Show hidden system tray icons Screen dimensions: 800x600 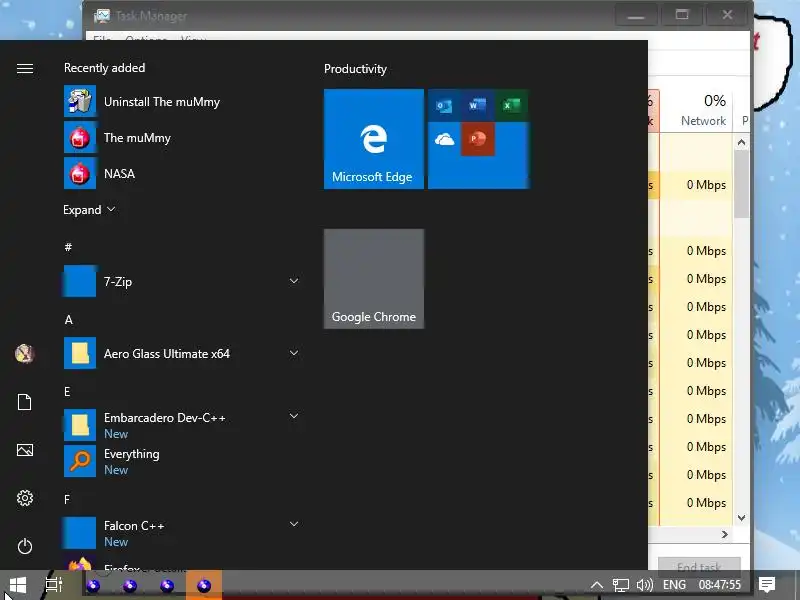(597, 585)
